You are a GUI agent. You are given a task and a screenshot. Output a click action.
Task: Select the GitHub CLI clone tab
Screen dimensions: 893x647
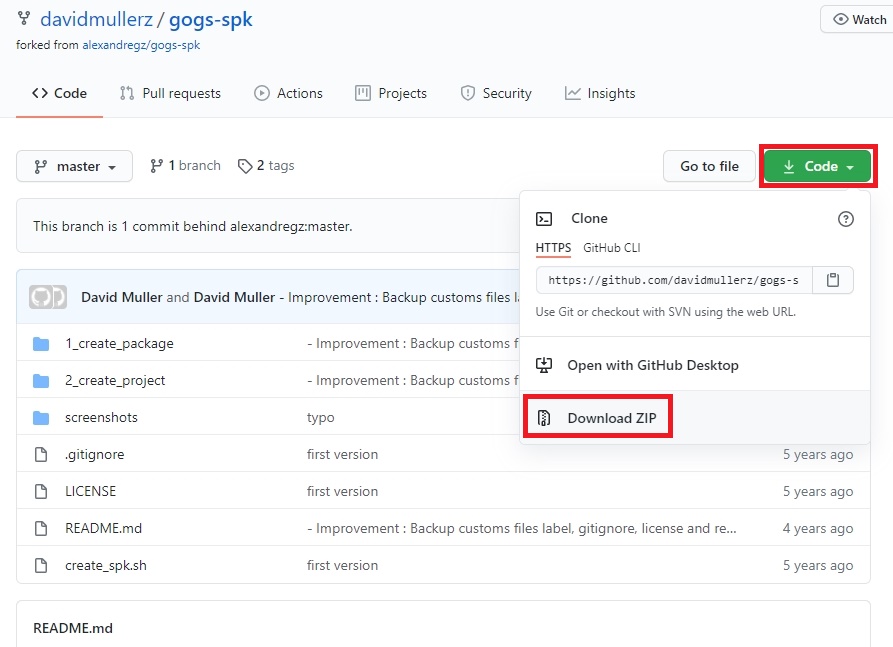pyautogui.click(x=612, y=248)
